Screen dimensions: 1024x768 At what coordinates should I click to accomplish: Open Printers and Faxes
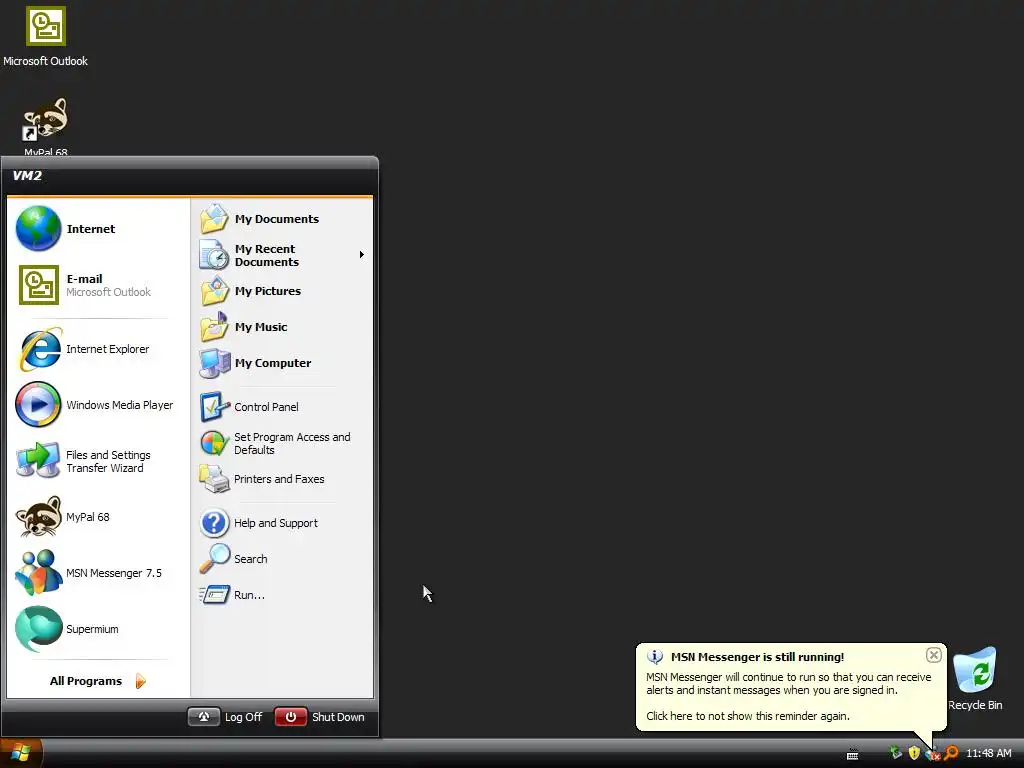281,479
